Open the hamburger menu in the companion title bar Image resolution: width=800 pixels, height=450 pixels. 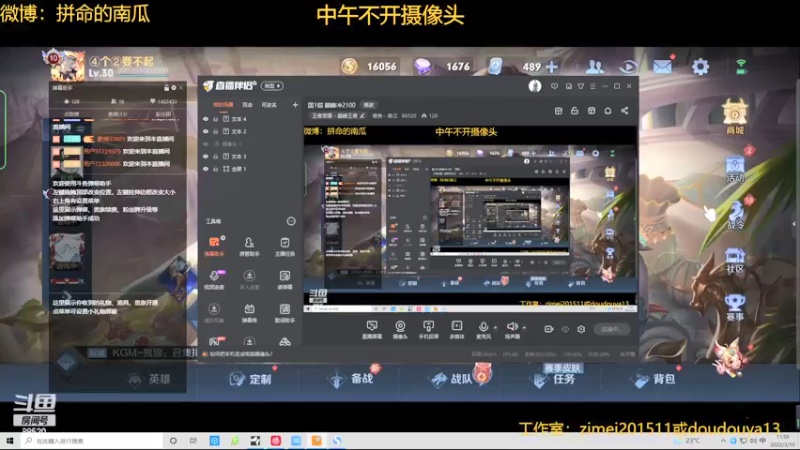pyautogui.click(x=593, y=86)
